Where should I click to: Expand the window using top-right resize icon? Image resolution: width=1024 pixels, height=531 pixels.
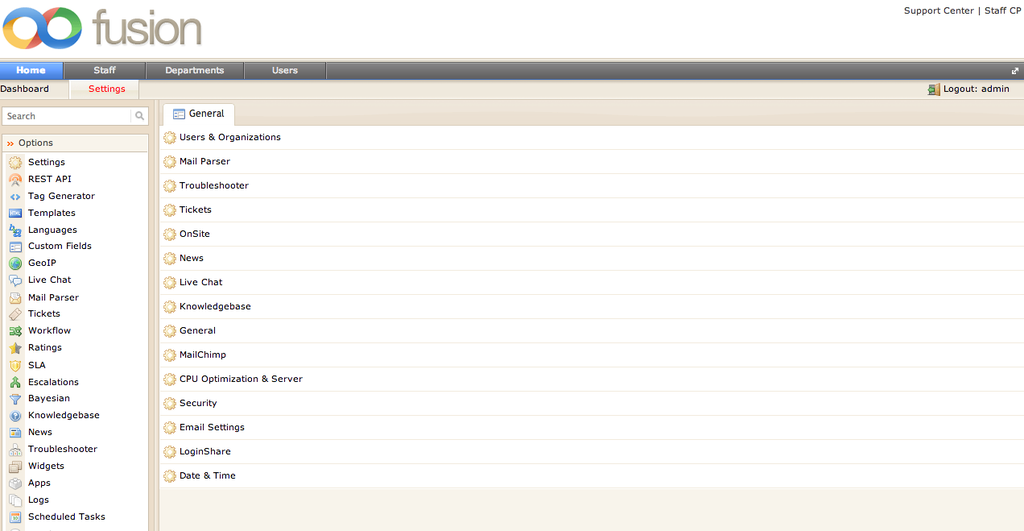tap(1015, 71)
